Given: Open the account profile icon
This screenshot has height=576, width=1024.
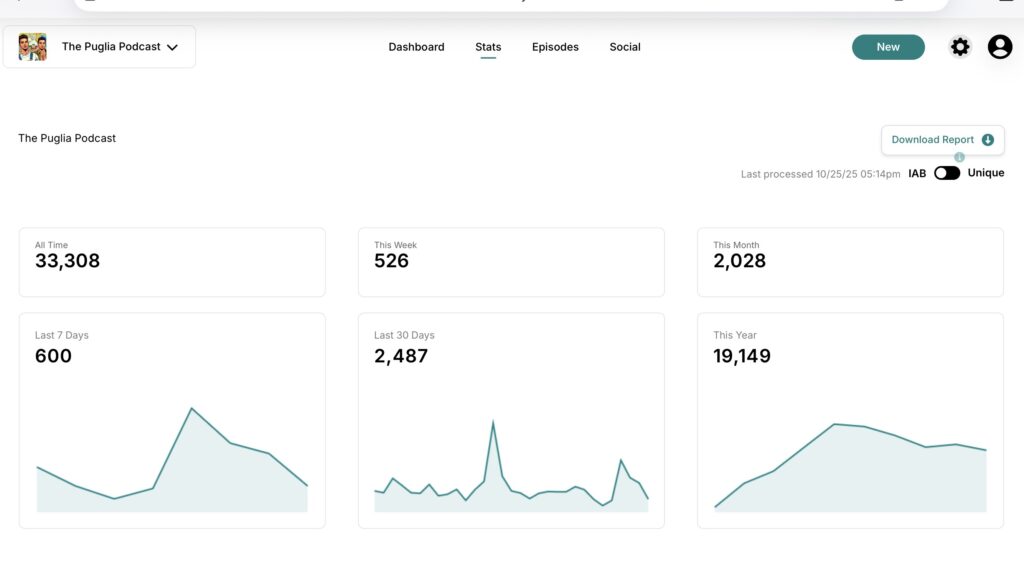Looking at the screenshot, I should click(x=1000, y=47).
